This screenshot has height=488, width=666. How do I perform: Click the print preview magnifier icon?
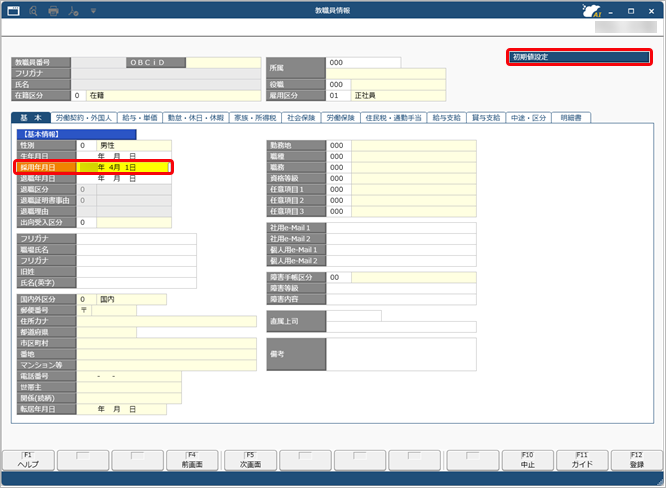click(x=33, y=10)
